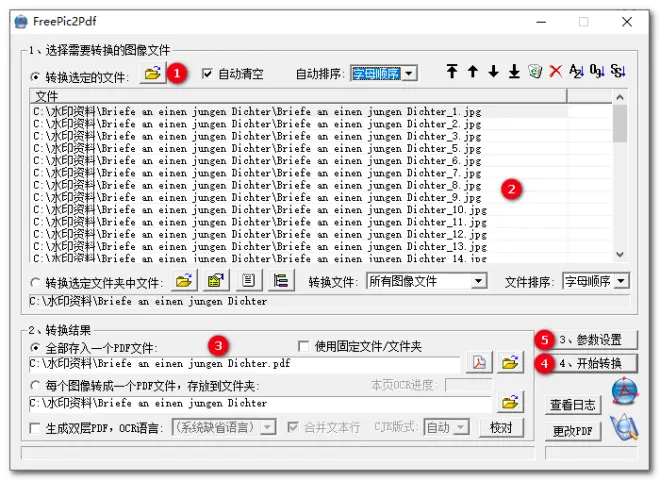
Task: Click 3、参数设置 button
Action: [x=590, y=340]
